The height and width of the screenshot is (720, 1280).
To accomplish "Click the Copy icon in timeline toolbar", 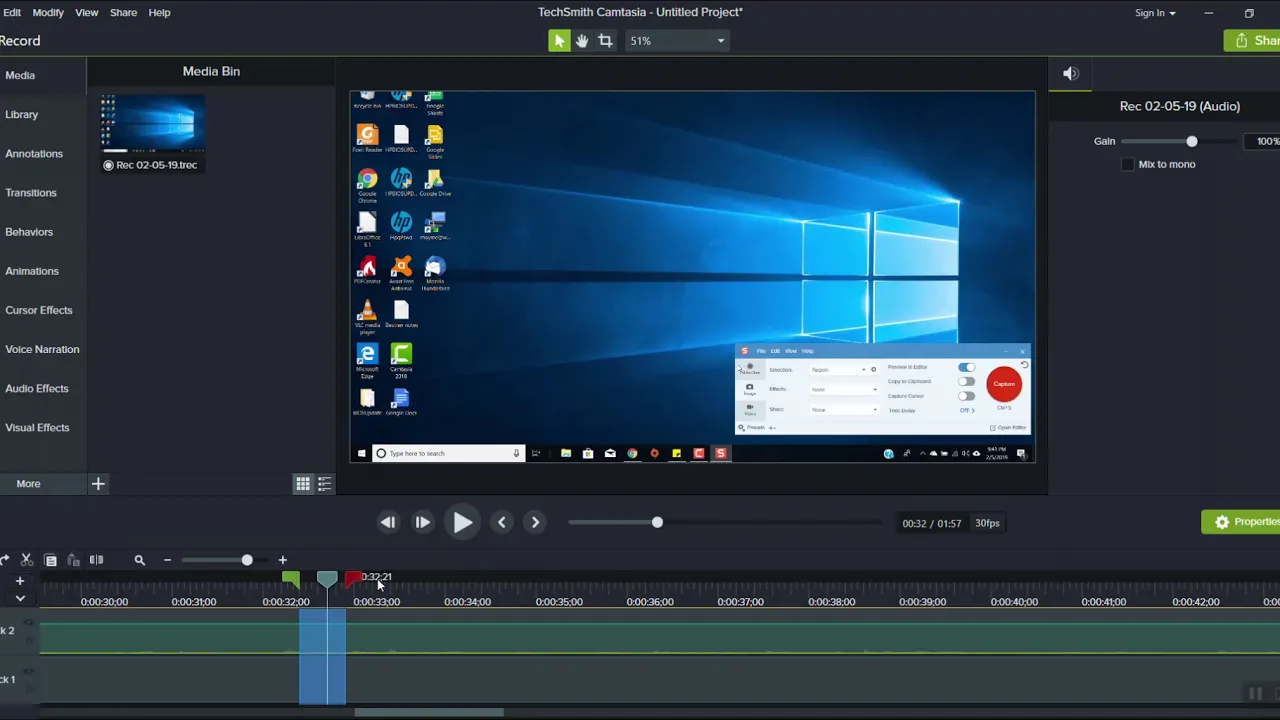I will [x=50, y=560].
